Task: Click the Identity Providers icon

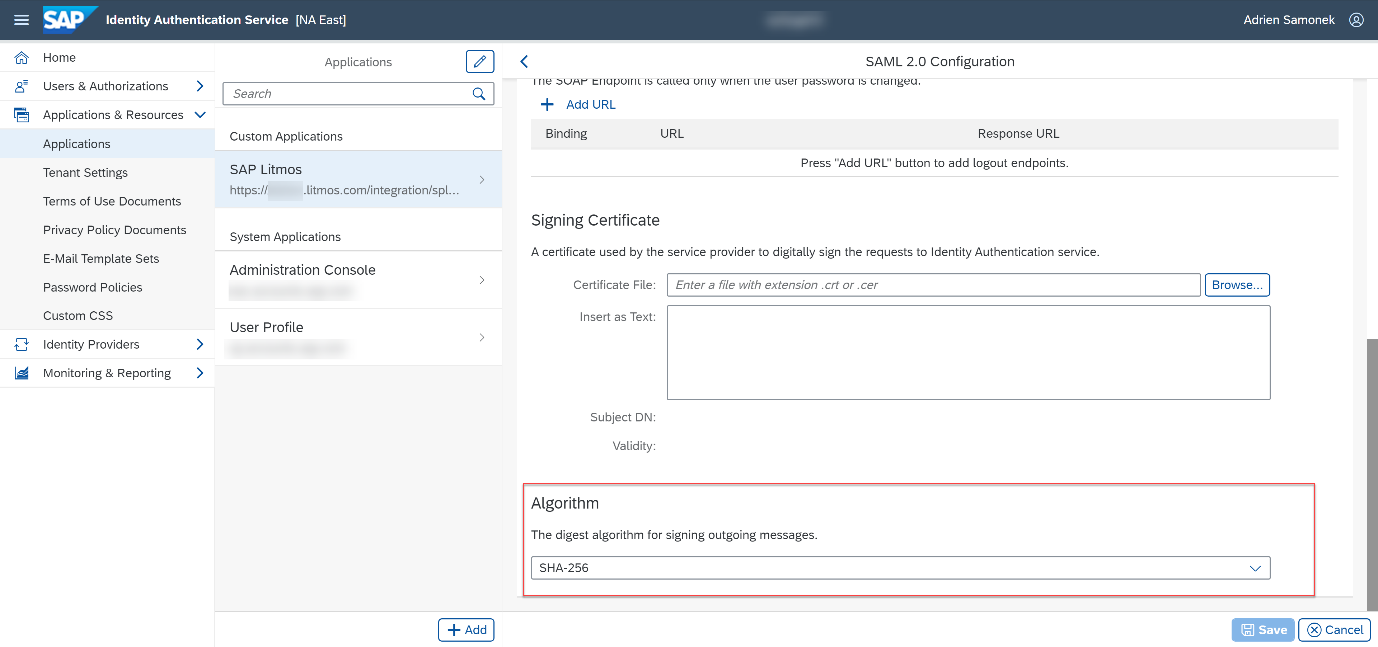Action: 21,345
